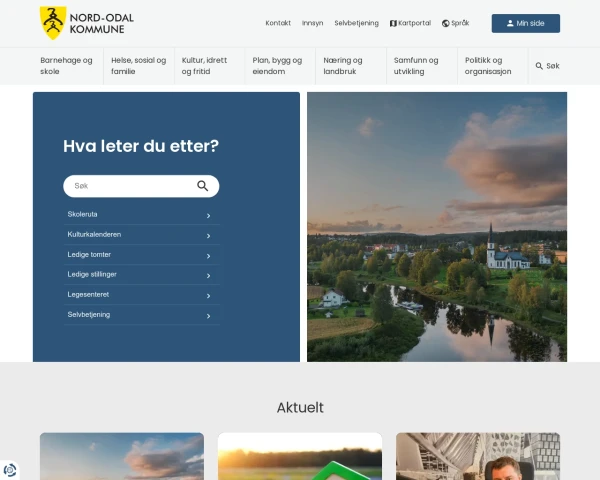Click the Nord-Odal Kommune coat of arms logo
This screenshot has width=600, height=480.
53,23
